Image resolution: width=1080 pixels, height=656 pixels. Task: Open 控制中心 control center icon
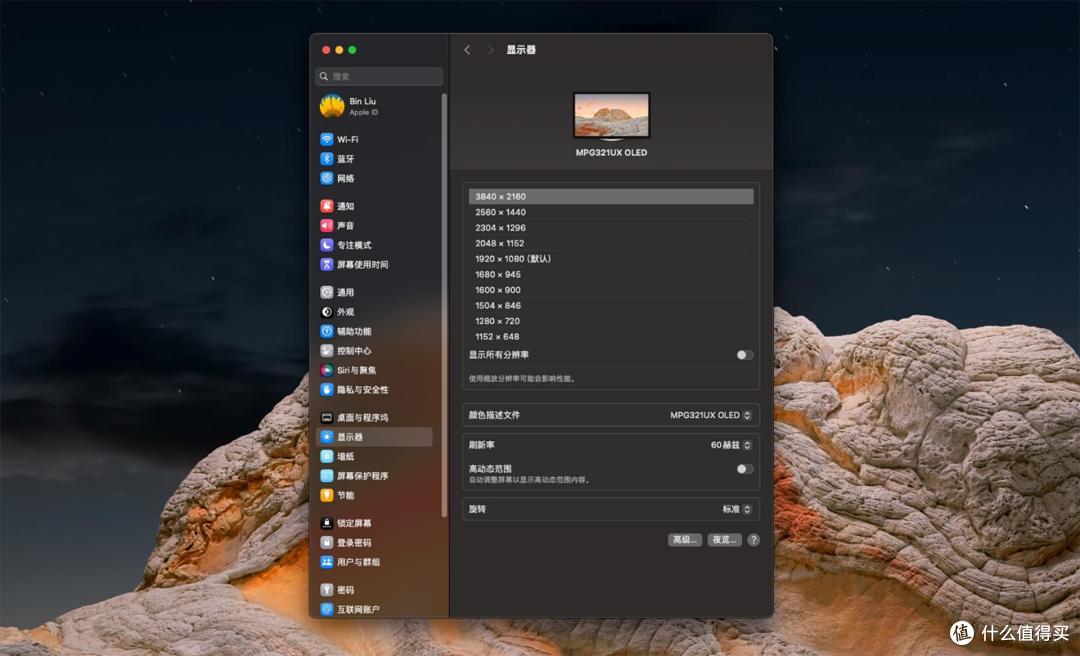pyautogui.click(x=327, y=350)
